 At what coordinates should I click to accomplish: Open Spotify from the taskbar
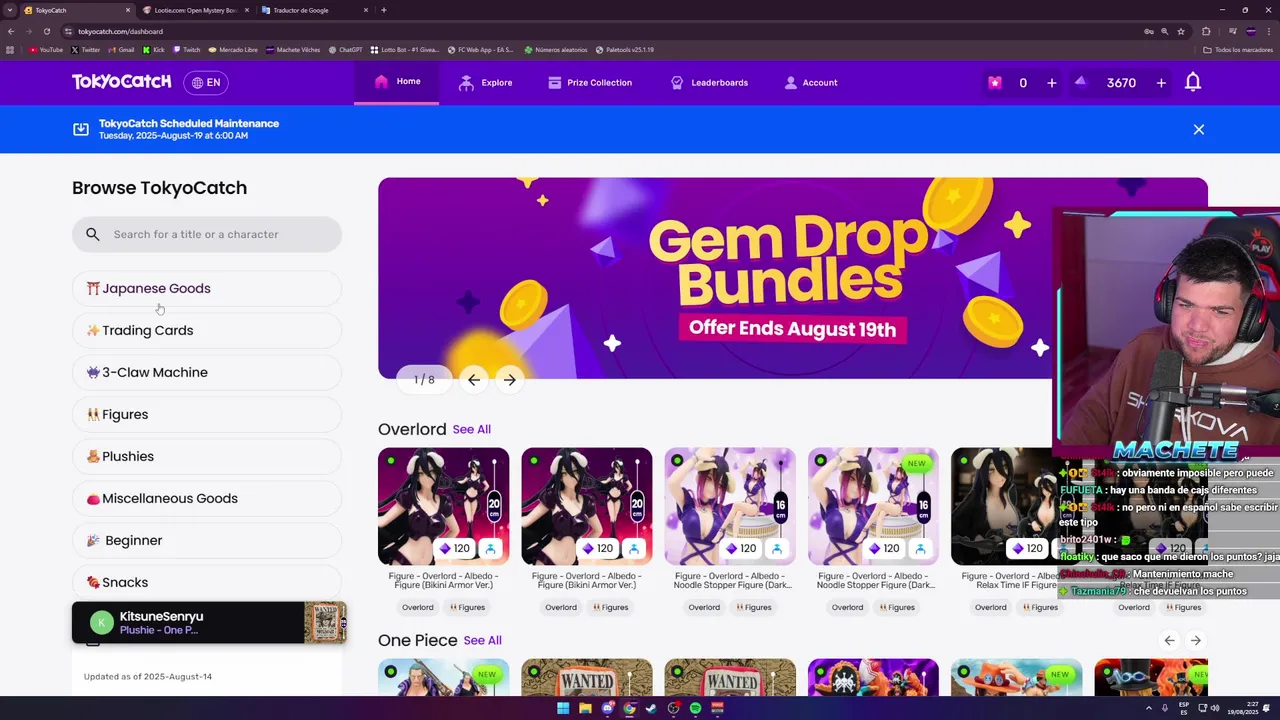695,708
